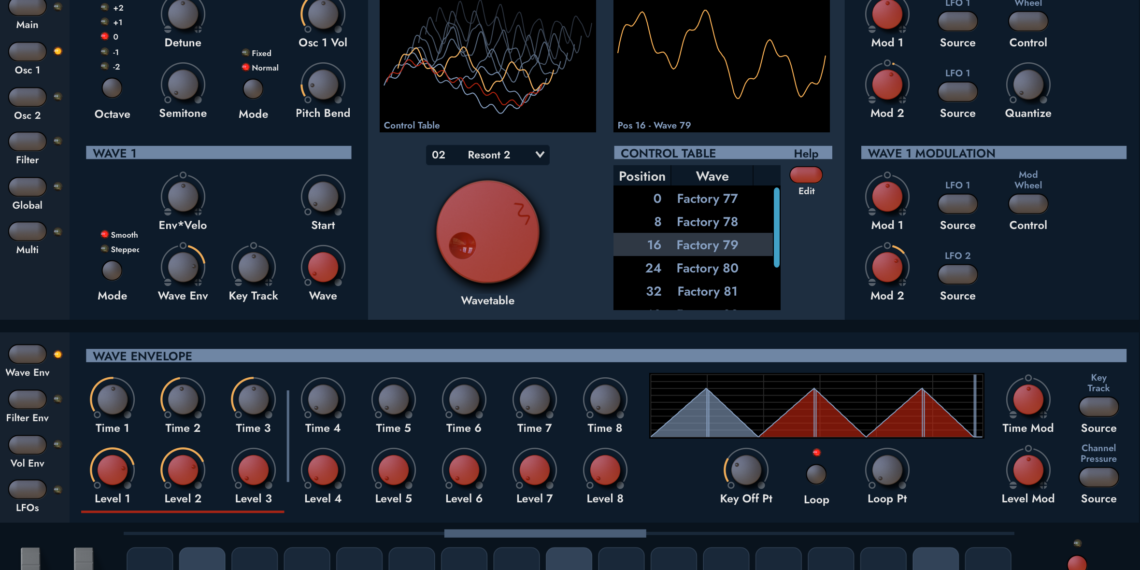
Task: Open the Vol Env page
Action: coord(28,445)
